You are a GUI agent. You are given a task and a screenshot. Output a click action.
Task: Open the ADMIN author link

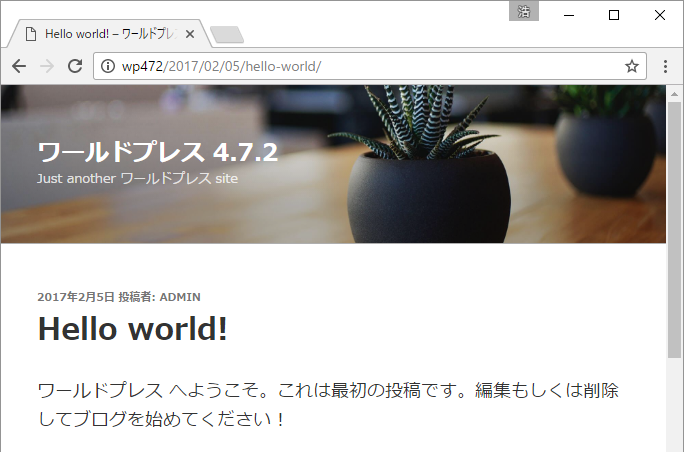coord(180,297)
